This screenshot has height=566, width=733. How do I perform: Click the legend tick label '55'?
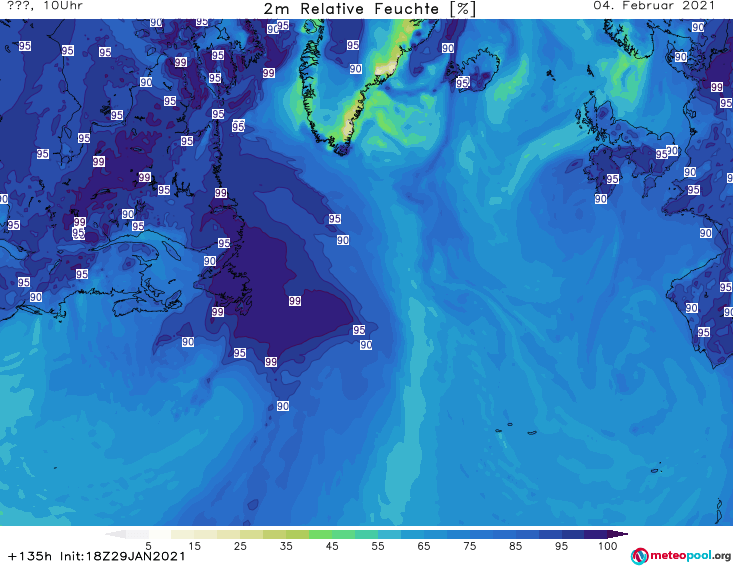point(378,546)
